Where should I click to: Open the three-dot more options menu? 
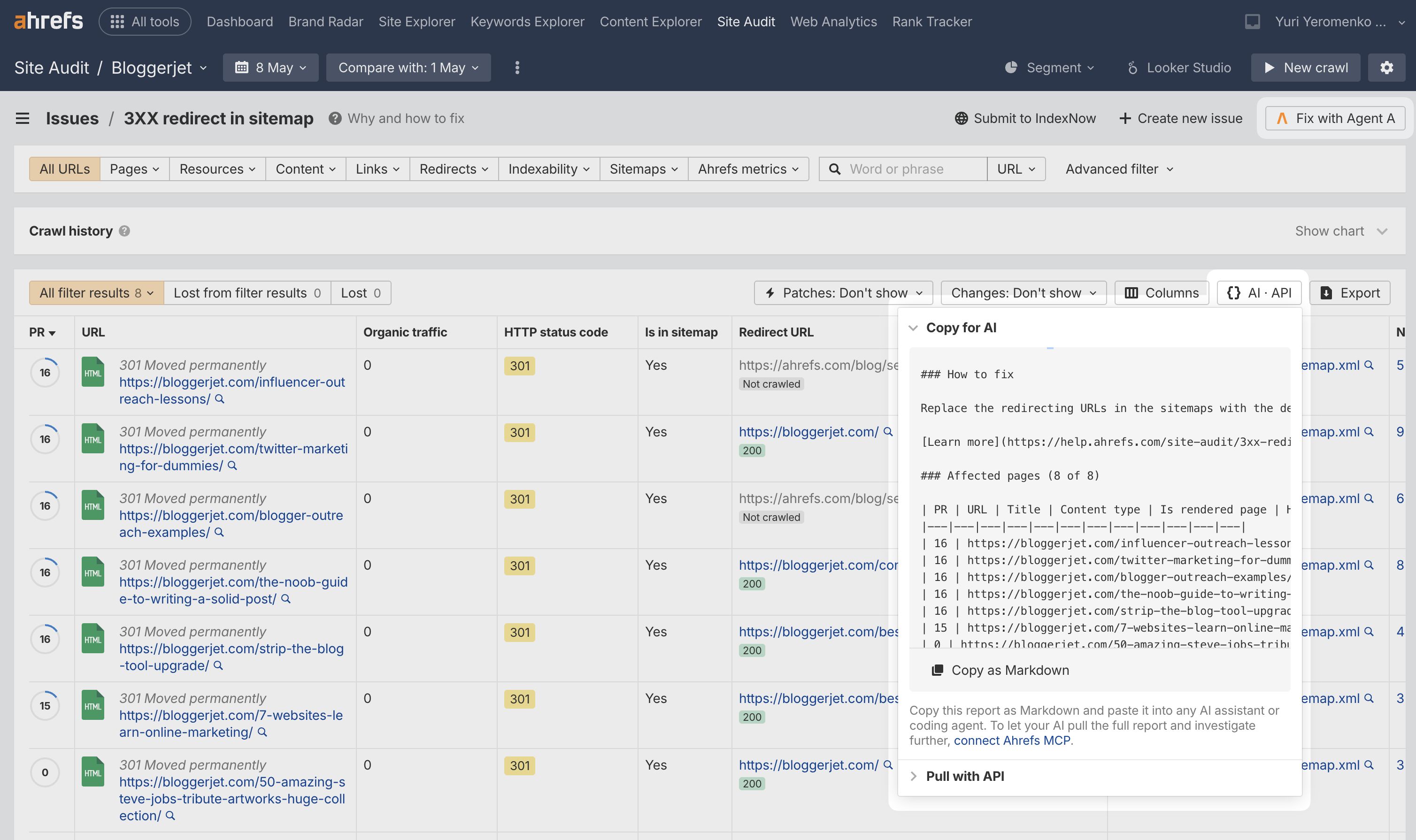pos(517,68)
